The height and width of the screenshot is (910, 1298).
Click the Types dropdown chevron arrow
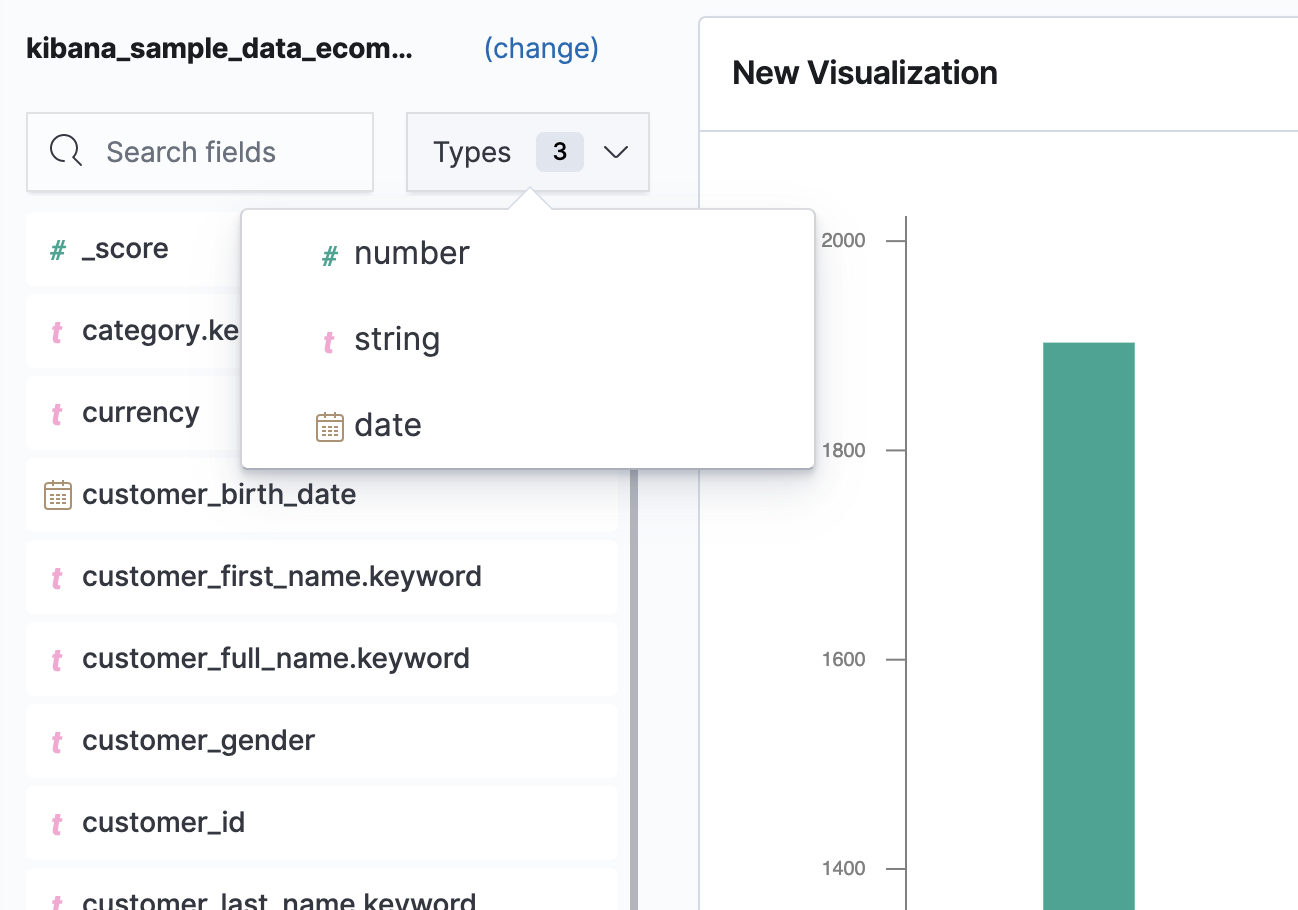coord(616,152)
